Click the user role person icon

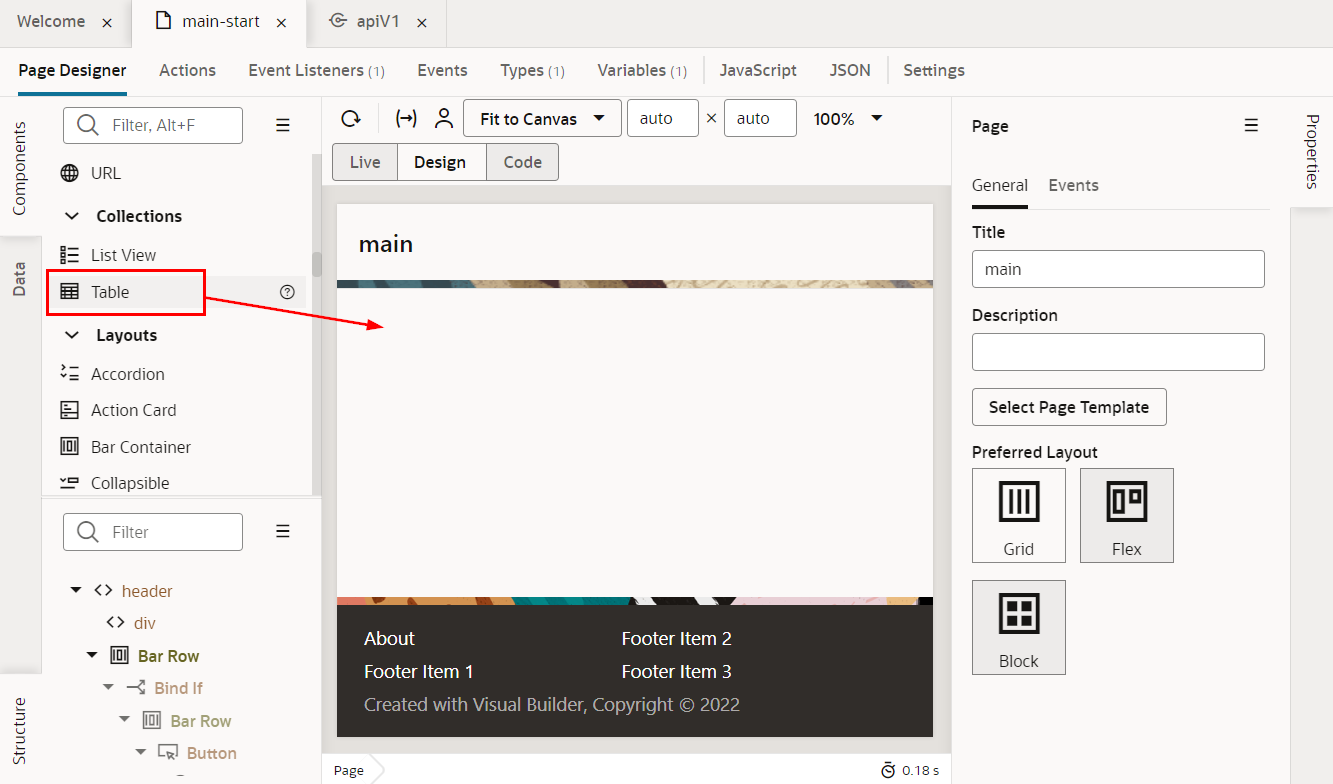[x=444, y=119]
